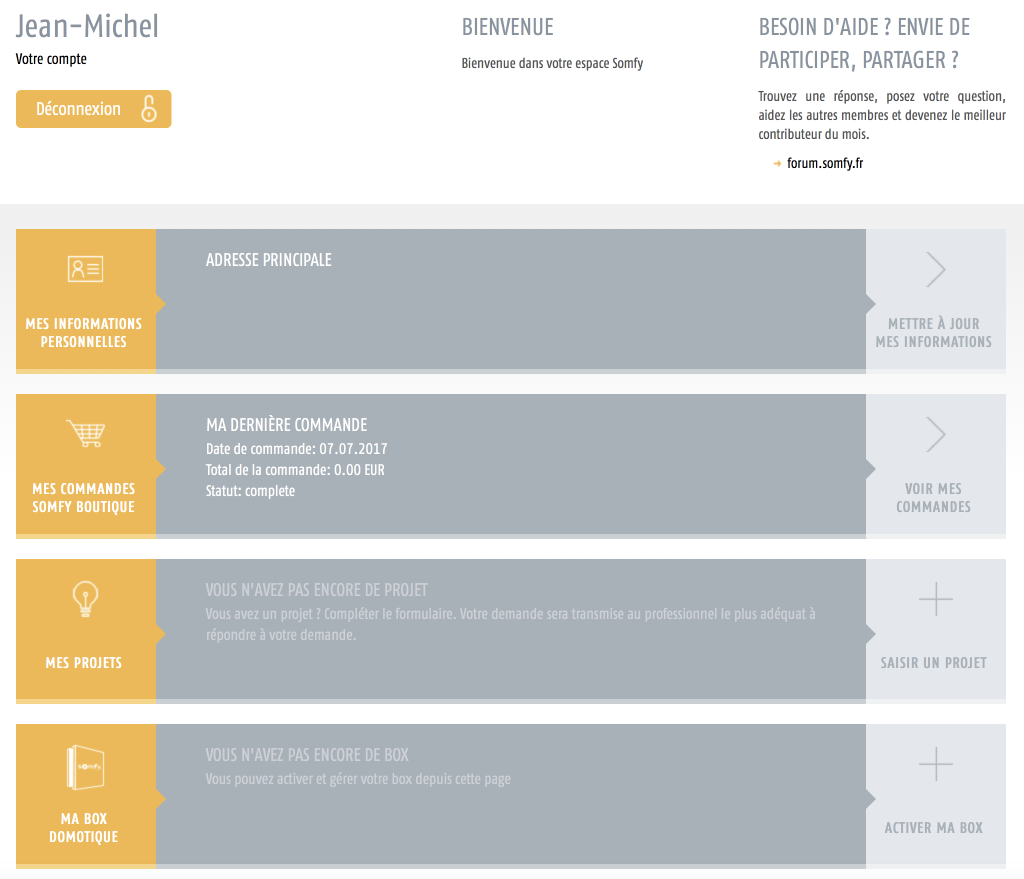This screenshot has height=879, width=1024.
Task: Click the Somfy box icon
Action: 86,767
